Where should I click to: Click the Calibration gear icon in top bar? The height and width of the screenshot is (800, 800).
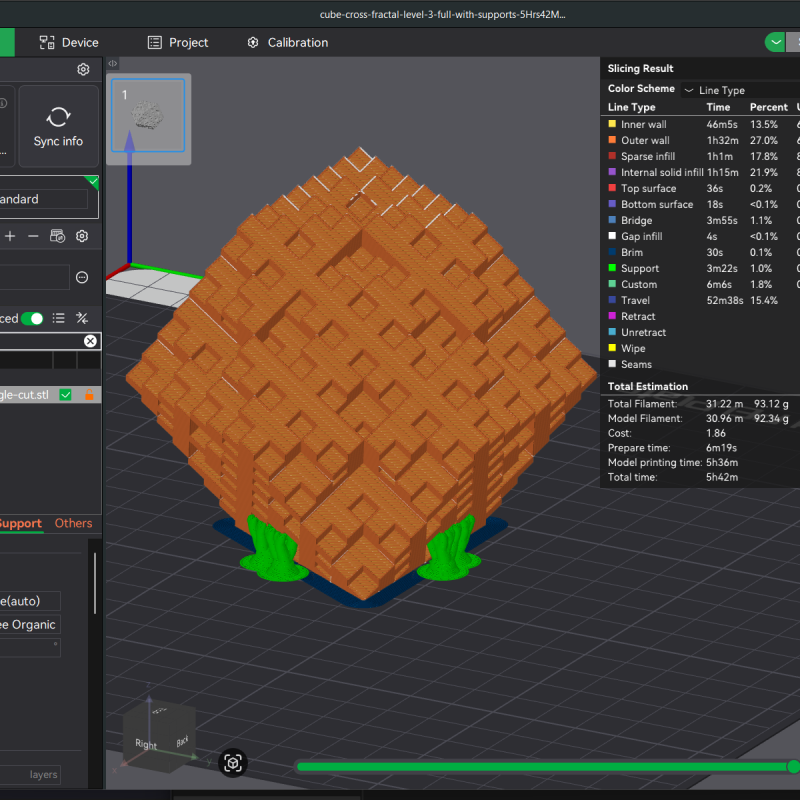(252, 43)
